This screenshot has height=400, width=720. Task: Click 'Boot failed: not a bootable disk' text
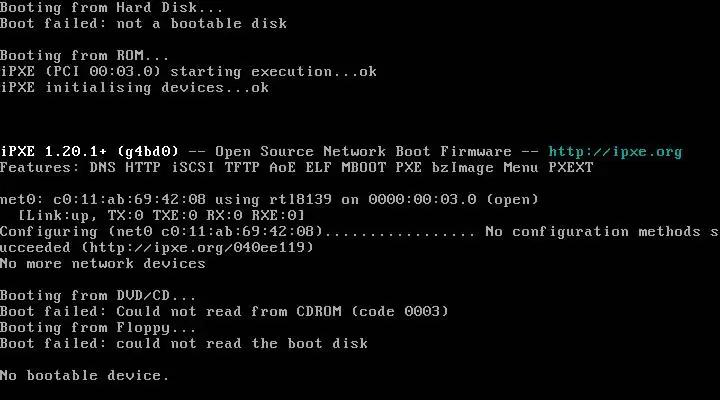pos(143,24)
